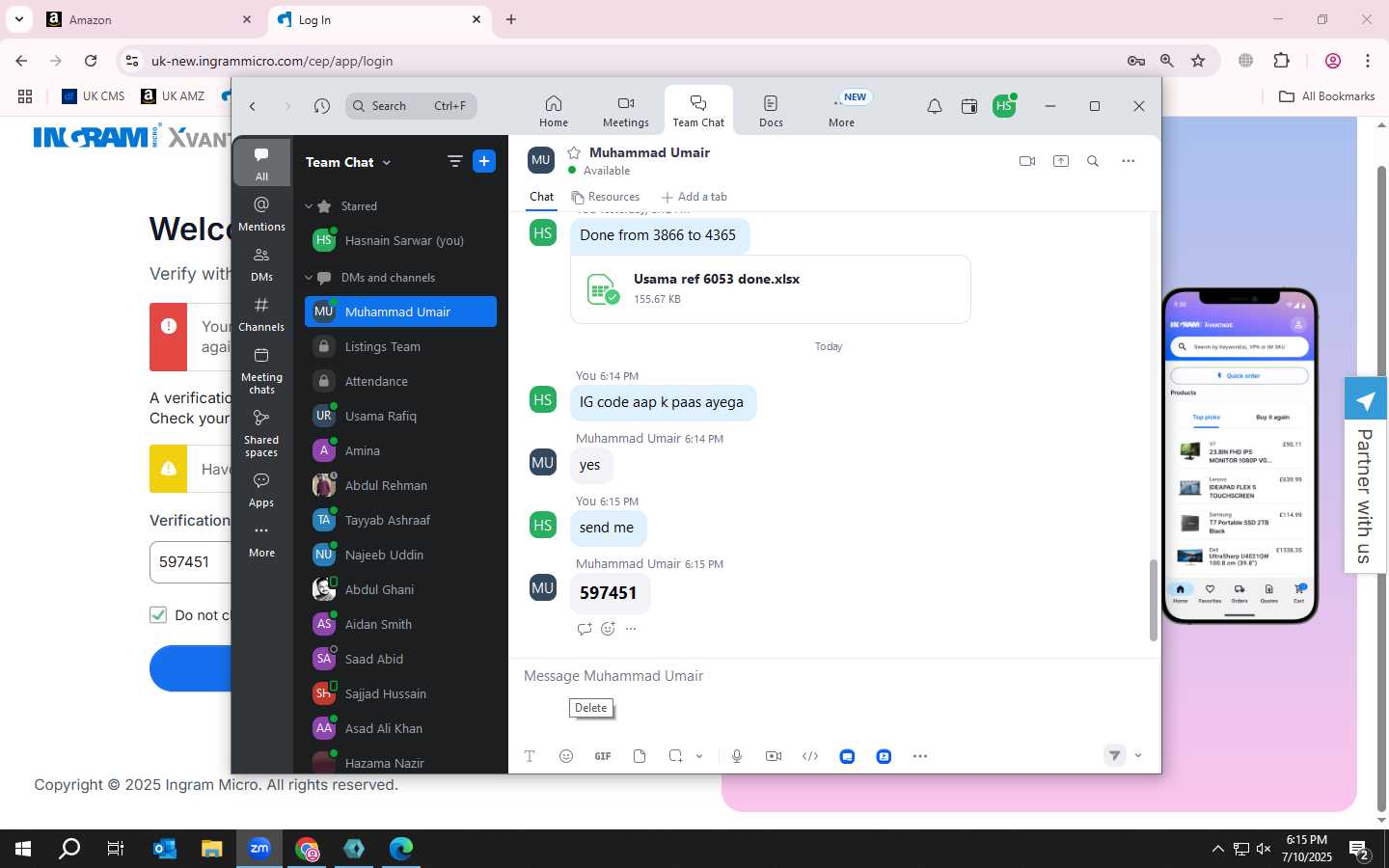Open composer more options ellipsis
The image size is (1389, 868).
(920, 756)
